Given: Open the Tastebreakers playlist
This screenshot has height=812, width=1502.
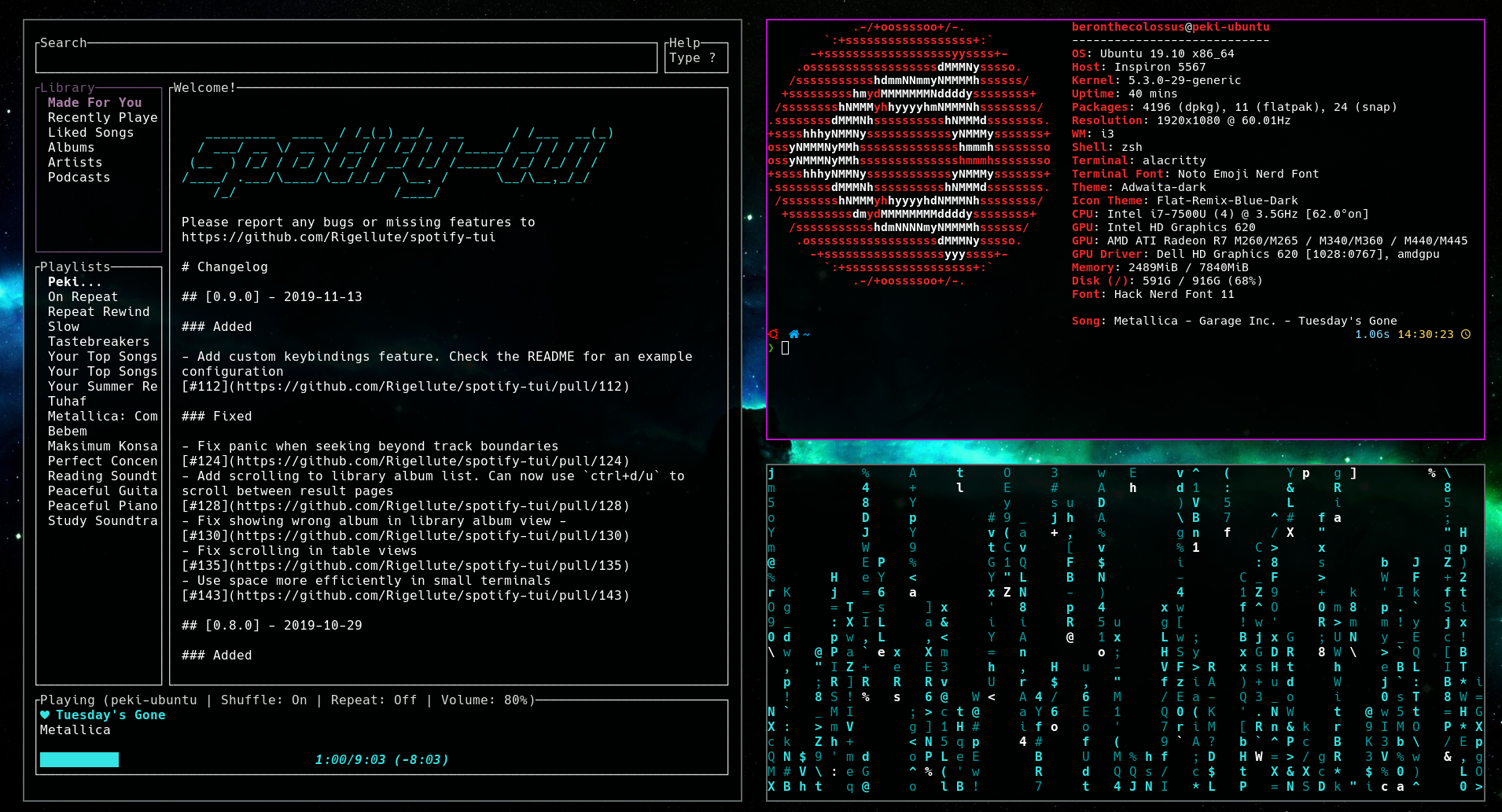Looking at the screenshot, I should point(99,342).
